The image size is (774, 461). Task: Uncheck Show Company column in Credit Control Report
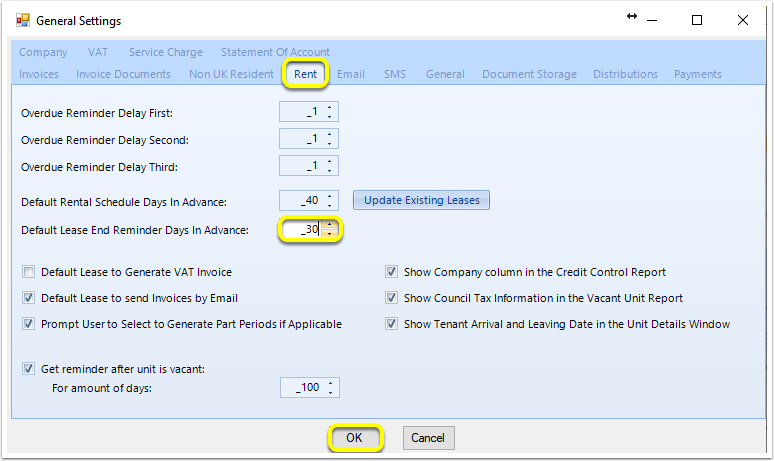coord(391,272)
